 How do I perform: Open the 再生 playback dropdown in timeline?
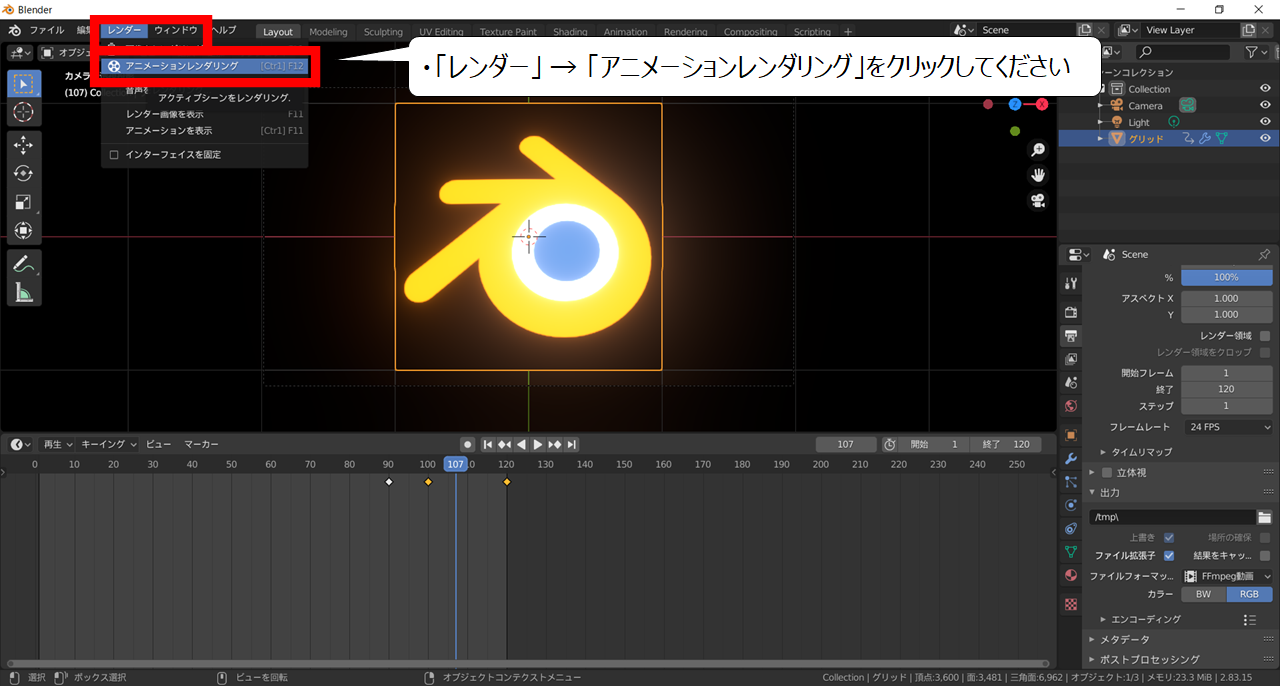pos(57,444)
